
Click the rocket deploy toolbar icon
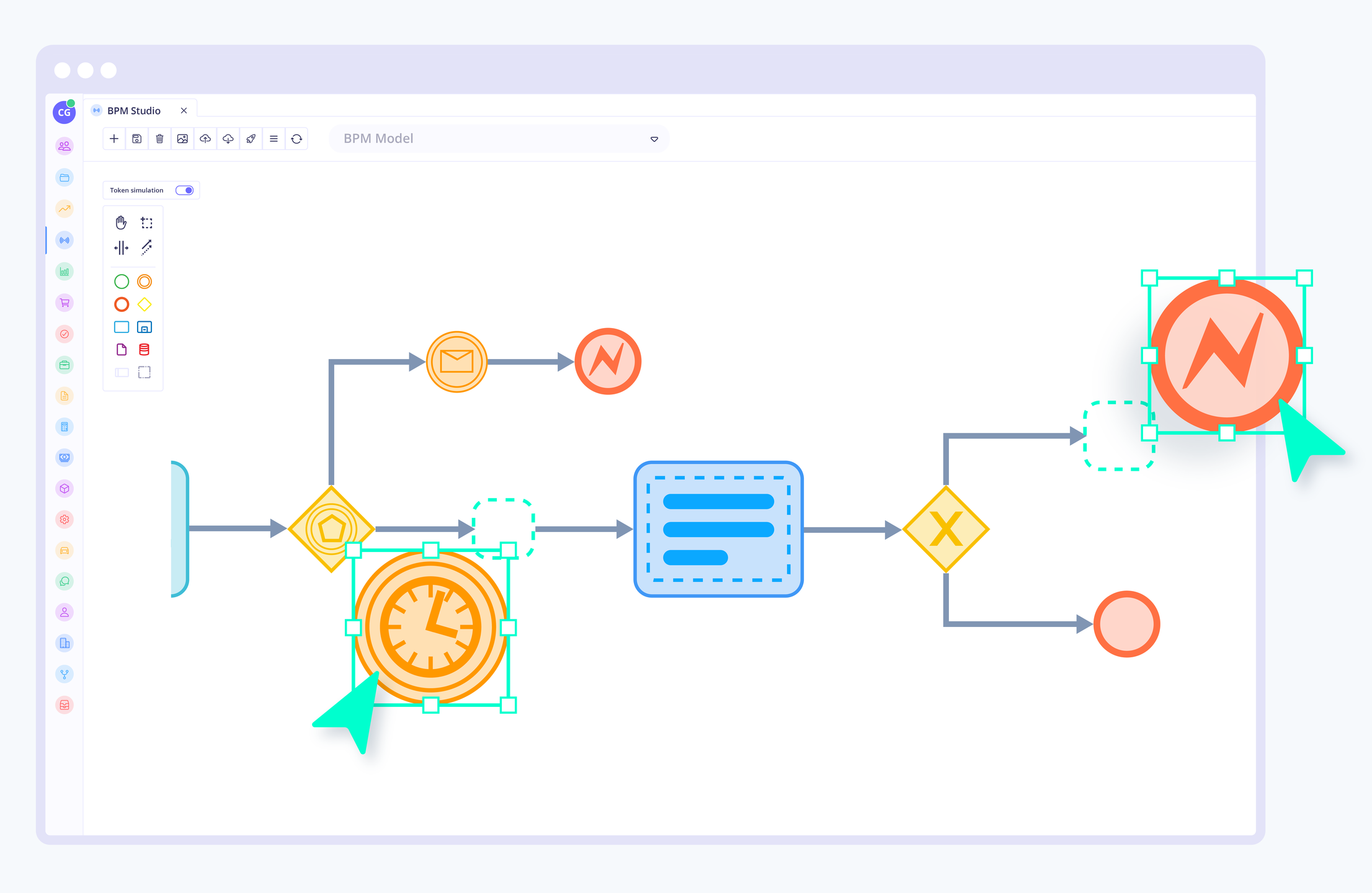coord(251,139)
